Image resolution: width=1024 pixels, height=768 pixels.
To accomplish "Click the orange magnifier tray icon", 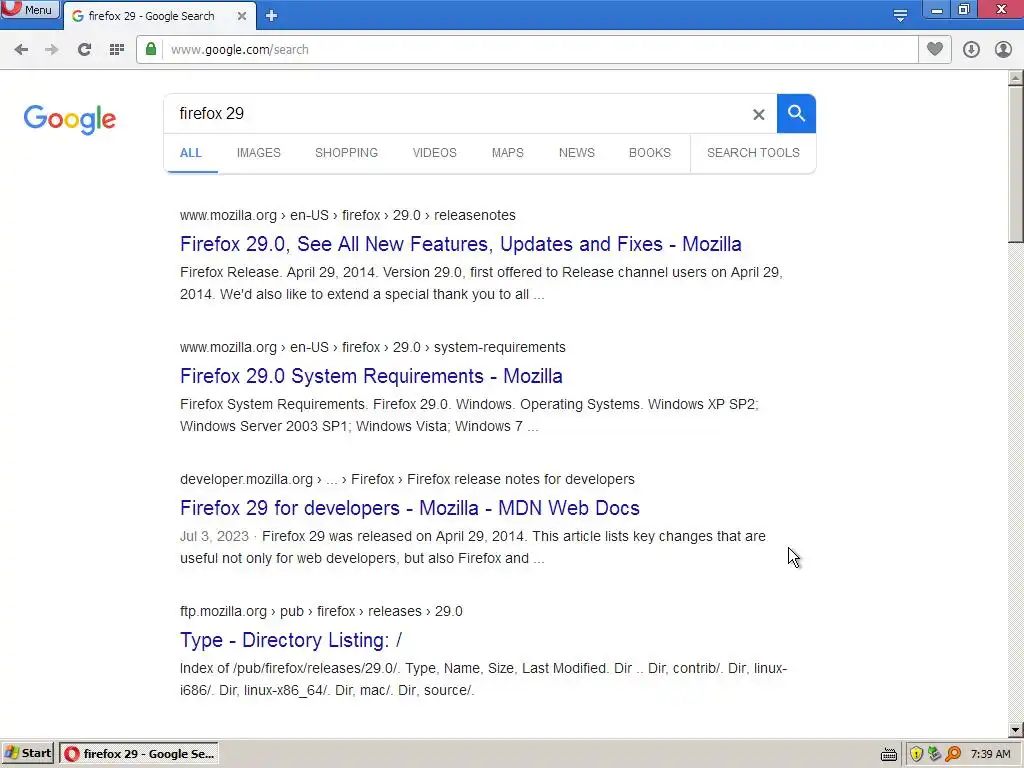I will (953, 754).
